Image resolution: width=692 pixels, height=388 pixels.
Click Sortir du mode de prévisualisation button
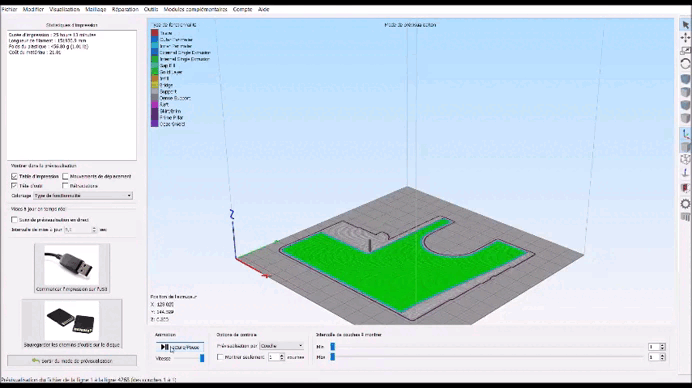[72, 361]
